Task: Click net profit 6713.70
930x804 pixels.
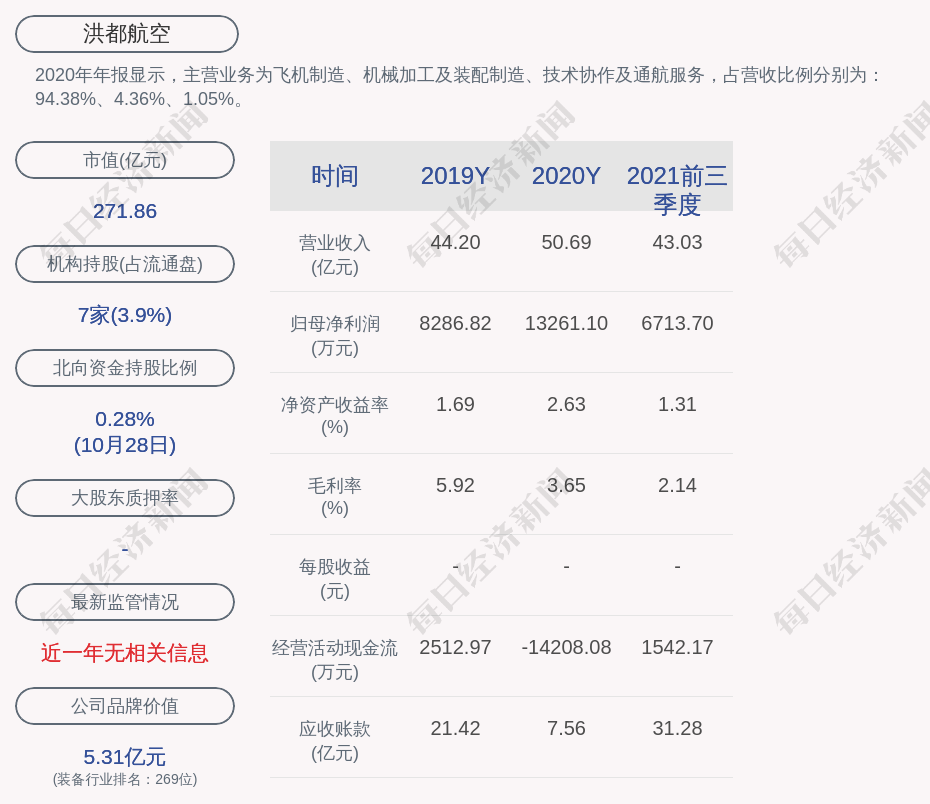Action: (677, 323)
